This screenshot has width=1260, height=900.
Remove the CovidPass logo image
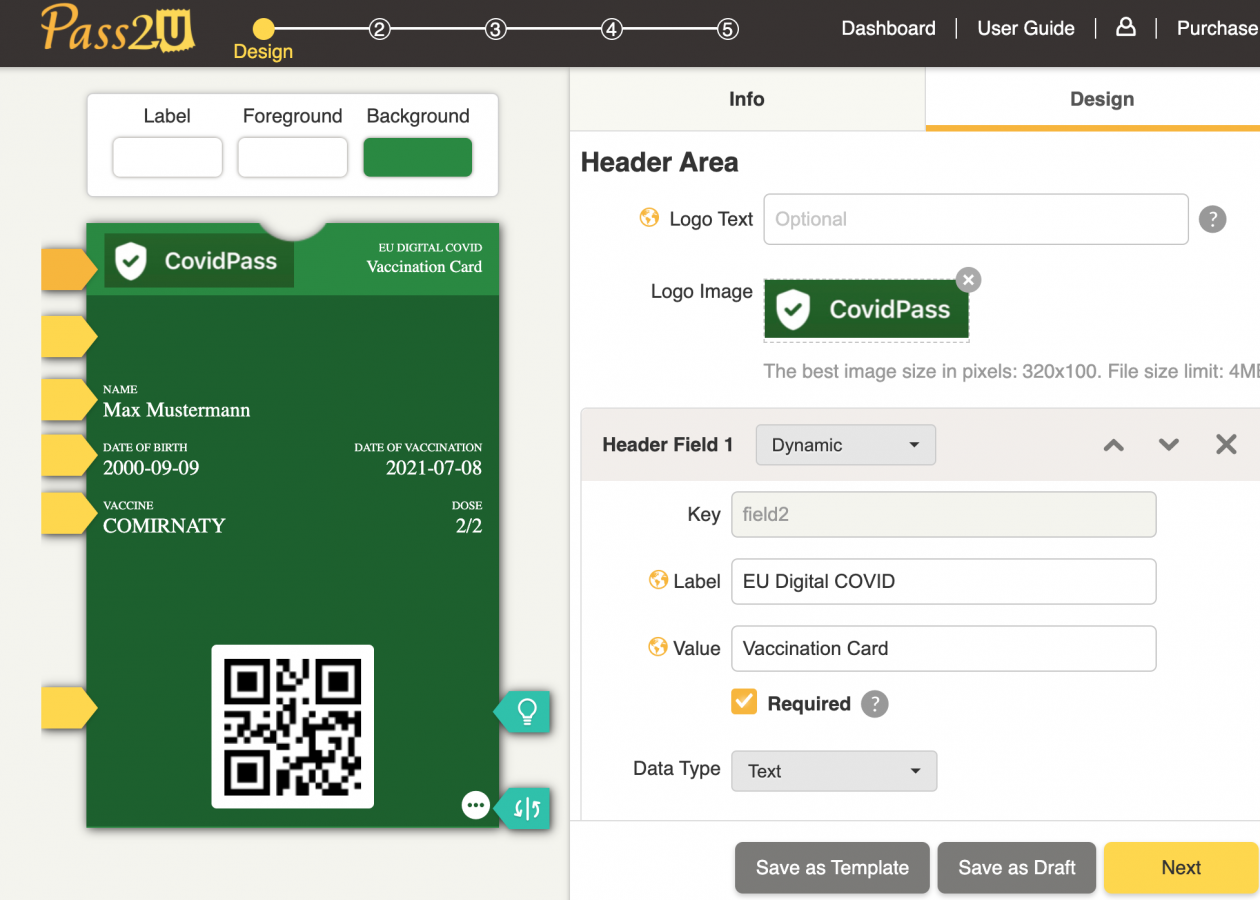(968, 279)
